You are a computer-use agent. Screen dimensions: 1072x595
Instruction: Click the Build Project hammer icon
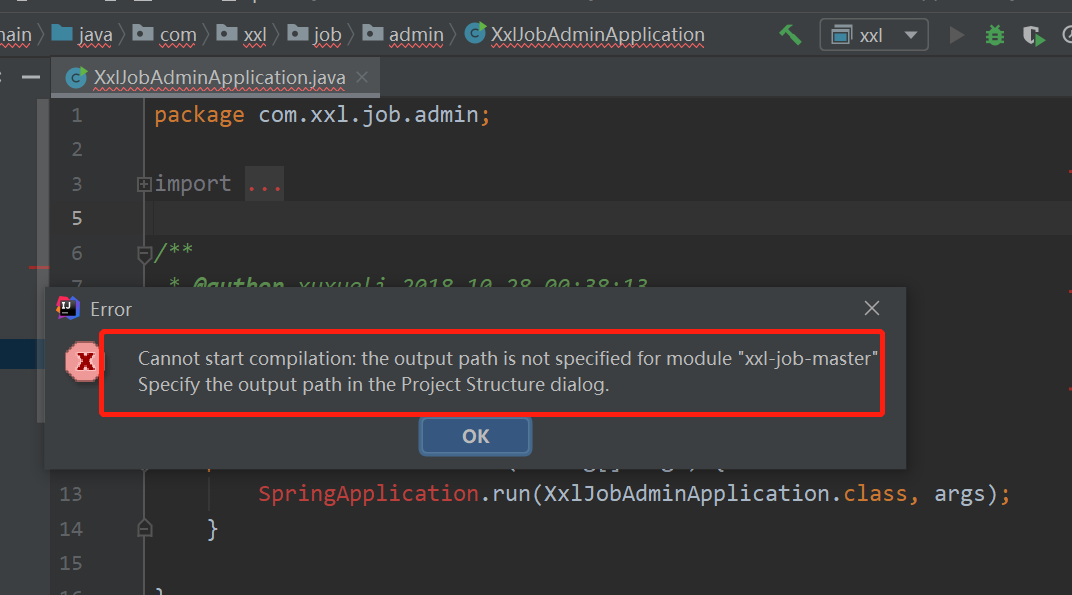[x=790, y=34]
